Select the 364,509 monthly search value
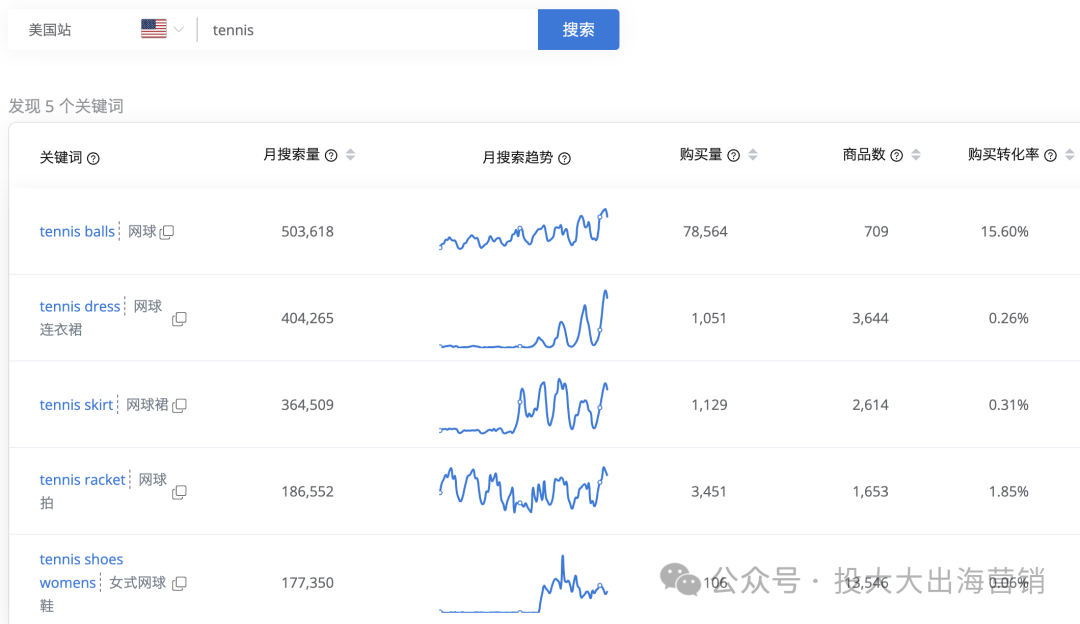 307,406
